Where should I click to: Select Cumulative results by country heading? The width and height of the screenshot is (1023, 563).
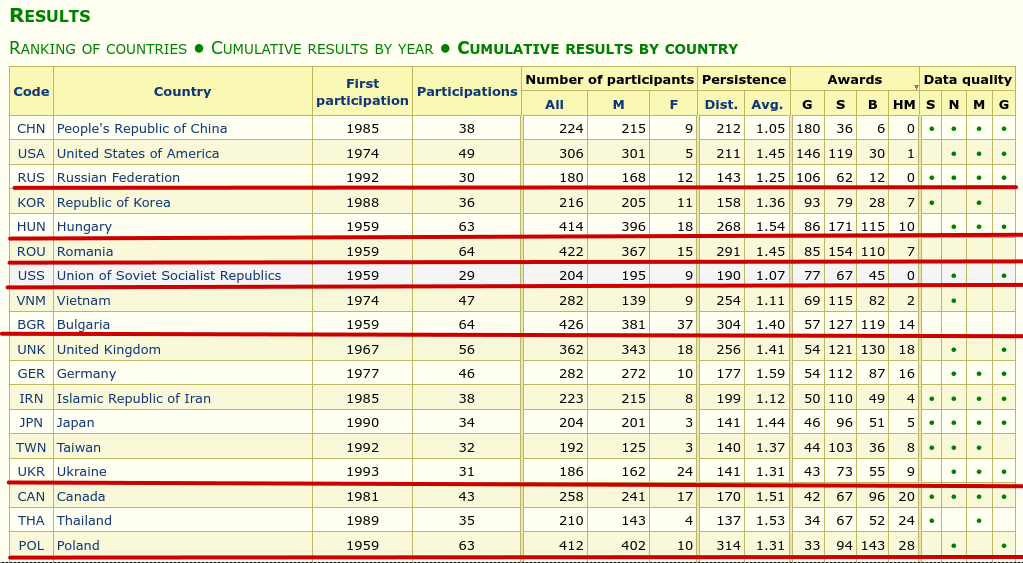[597, 49]
